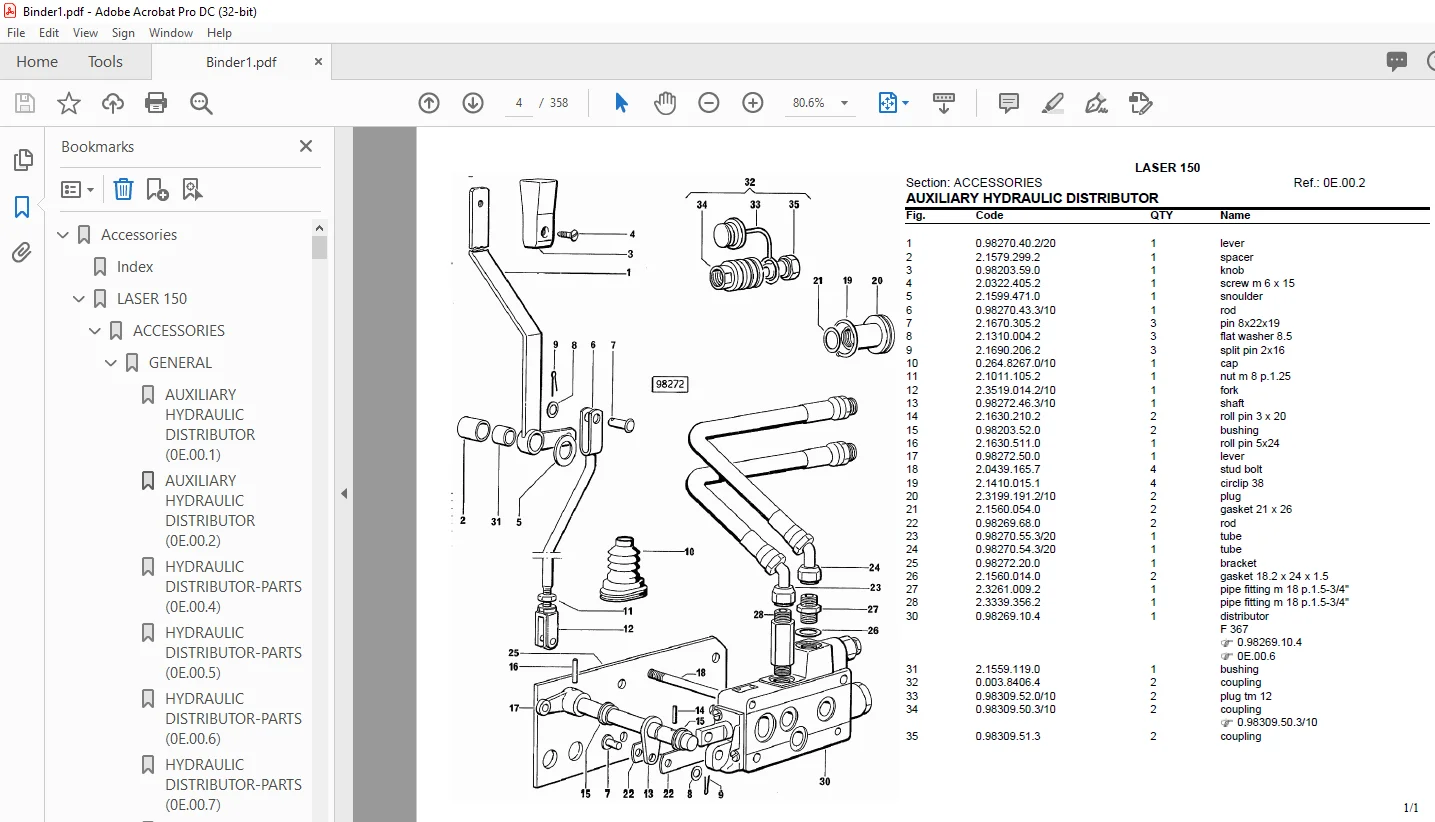
Task: Upload the file to cloud
Action: [x=113, y=103]
